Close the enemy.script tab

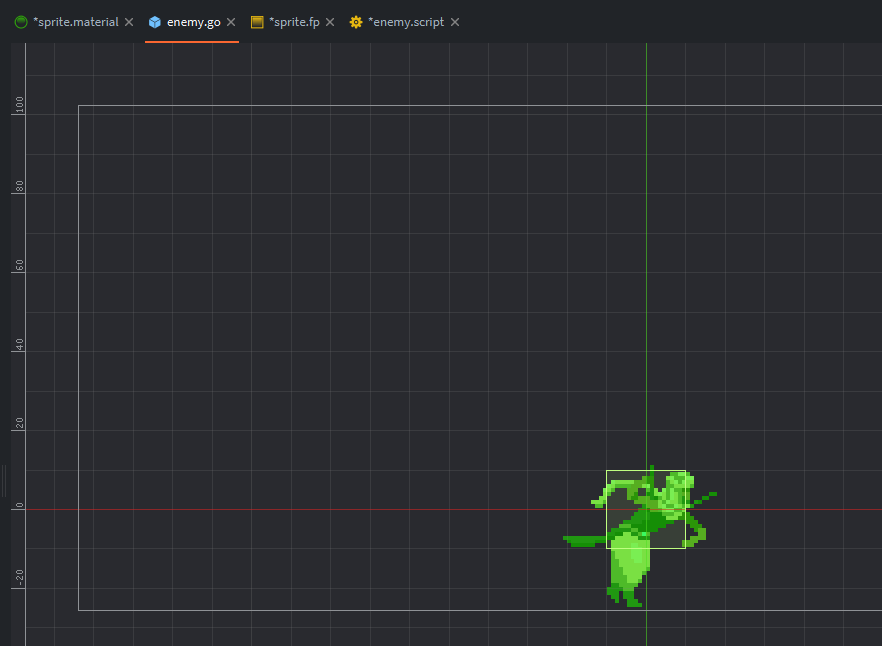tap(455, 22)
